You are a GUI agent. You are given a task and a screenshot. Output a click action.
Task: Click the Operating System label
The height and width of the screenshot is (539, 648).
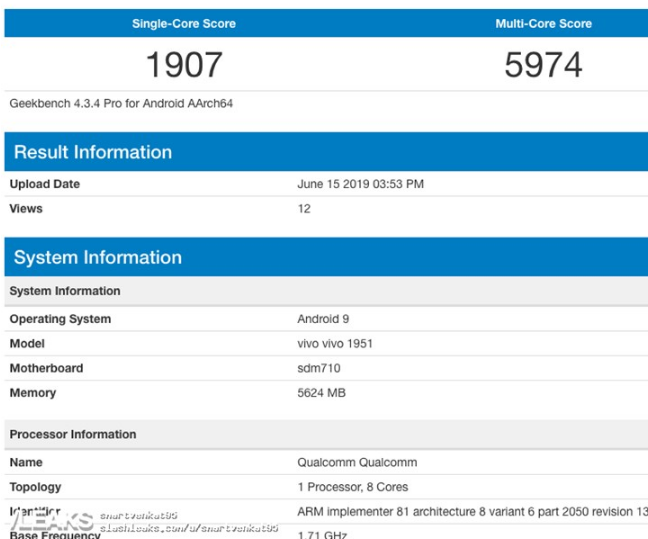pos(60,319)
